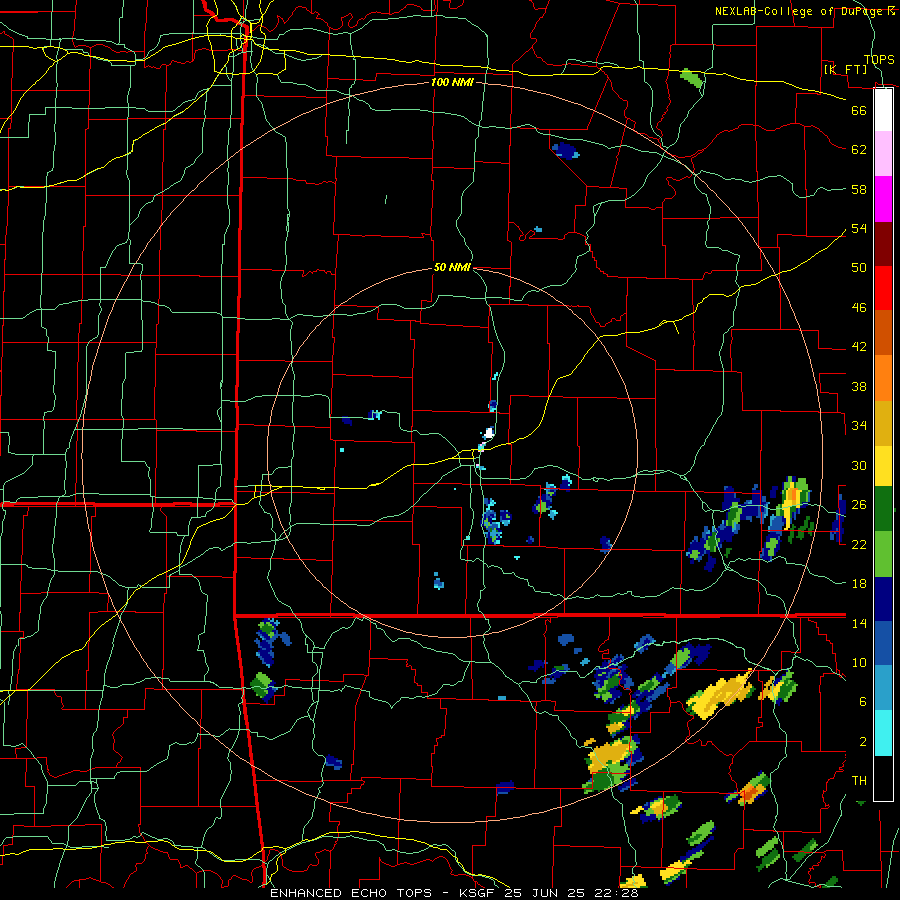The height and width of the screenshot is (900, 900).
Task: Click the "KSGF" station identifier in caption
Action: click(476, 893)
